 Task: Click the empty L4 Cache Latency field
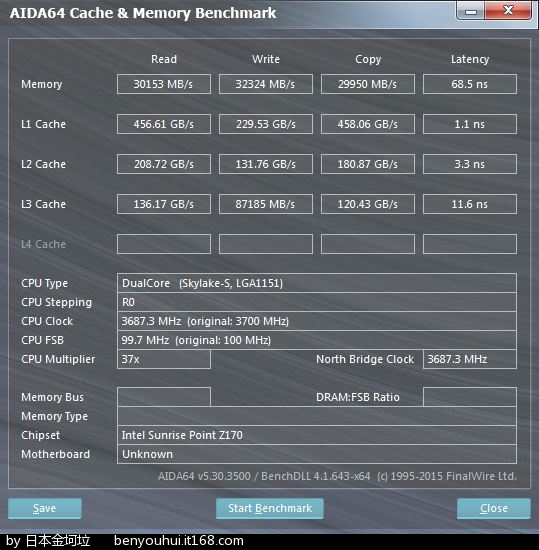470,244
